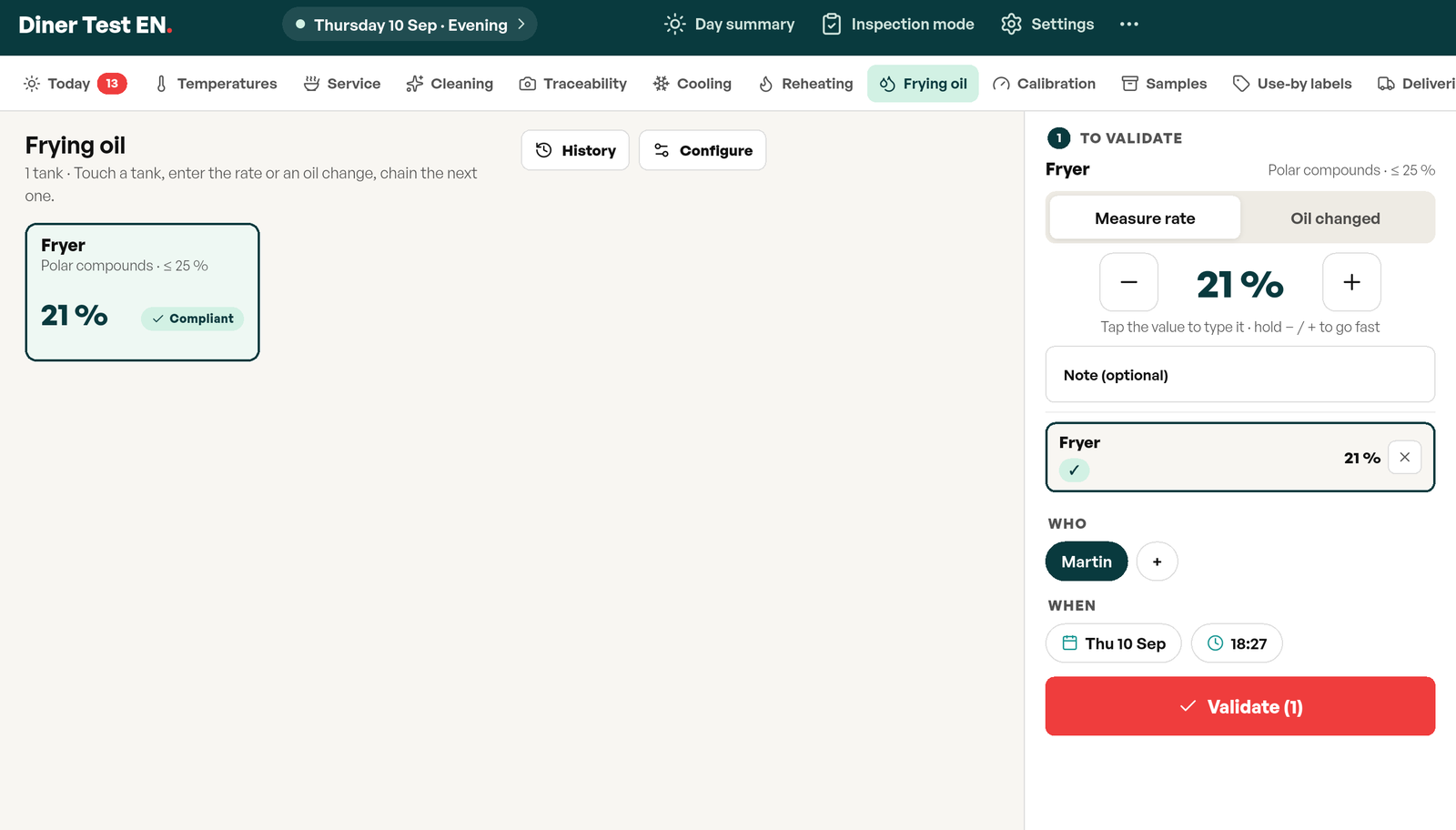1456x830 pixels.
Task: Open the 18:27 time picker
Action: 1237,643
